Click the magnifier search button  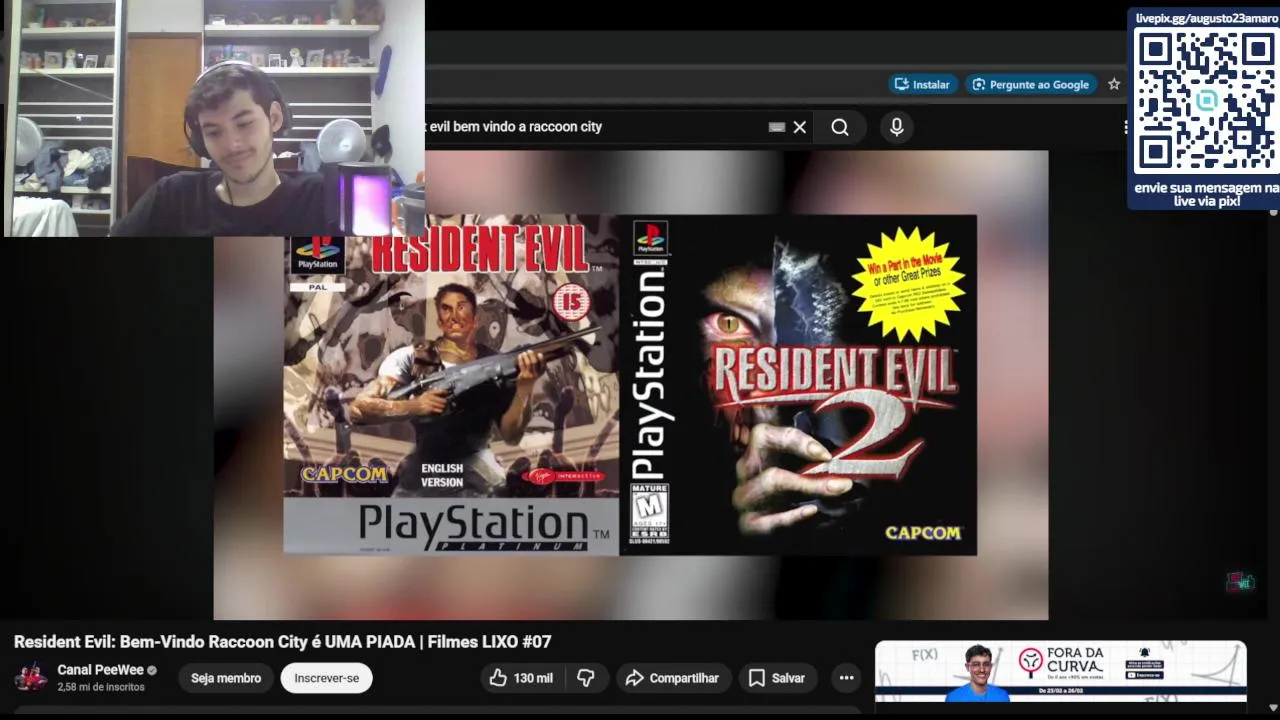click(x=840, y=127)
